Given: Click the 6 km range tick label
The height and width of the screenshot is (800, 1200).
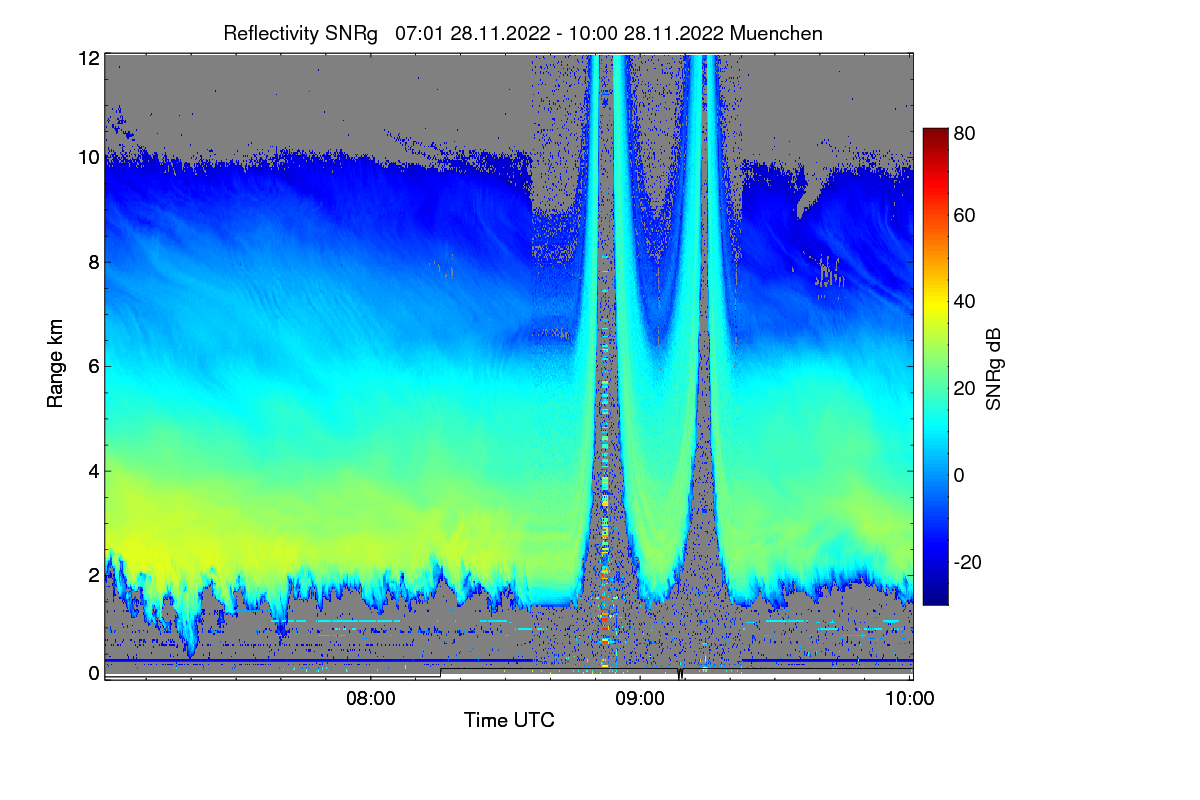Looking at the screenshot, I should pyautogui.click(x=94, y=367).
